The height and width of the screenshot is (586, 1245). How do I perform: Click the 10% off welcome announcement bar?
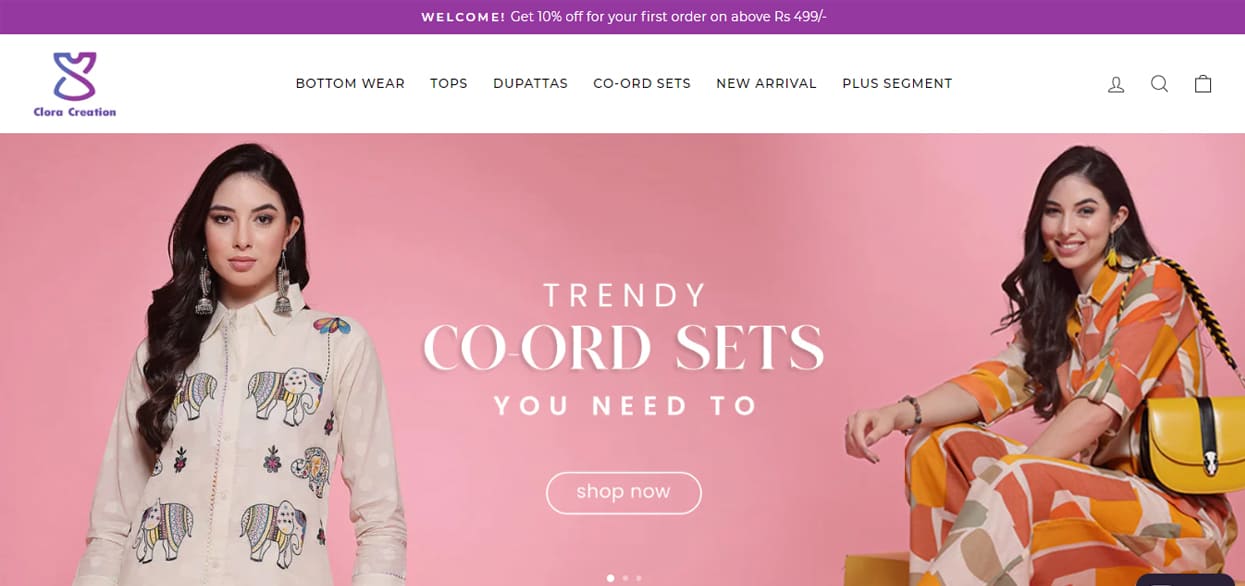pos(622,17)
